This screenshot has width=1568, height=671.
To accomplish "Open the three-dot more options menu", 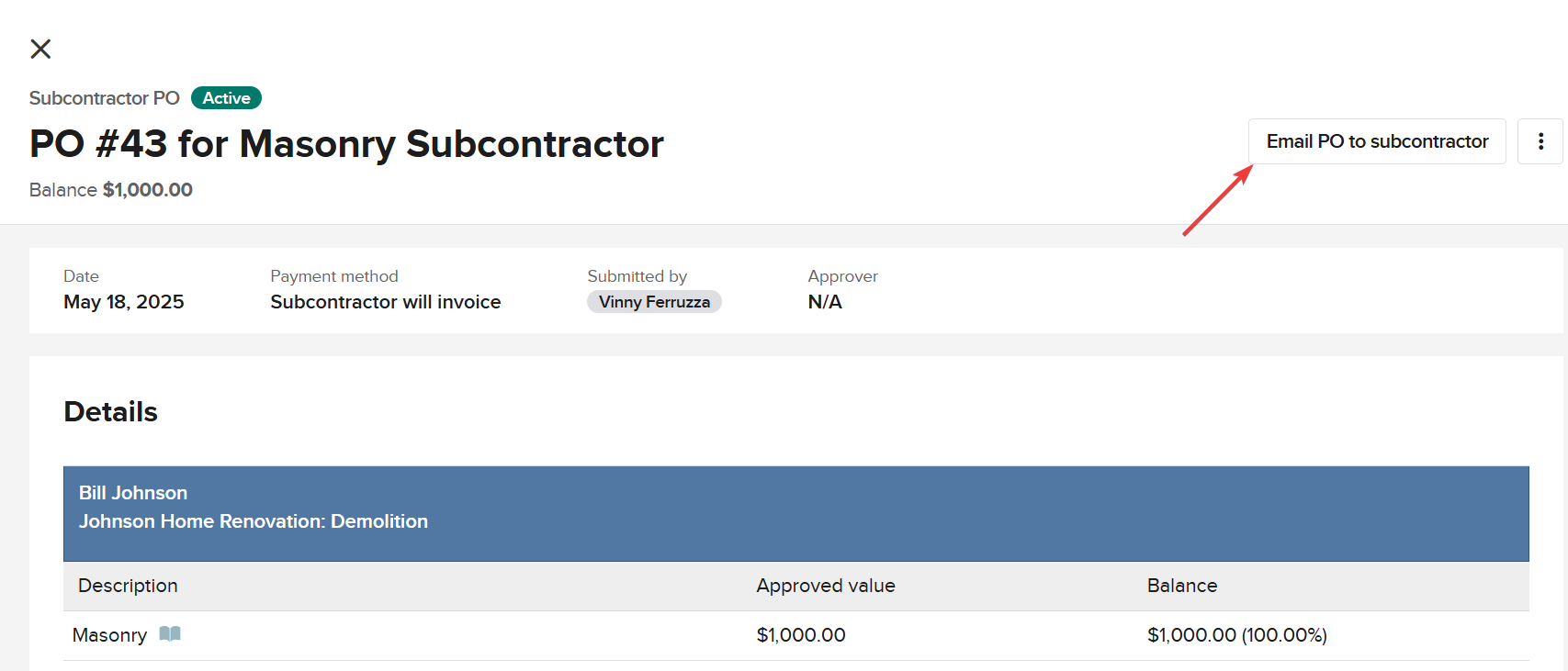I will (x=1540, y=141).
